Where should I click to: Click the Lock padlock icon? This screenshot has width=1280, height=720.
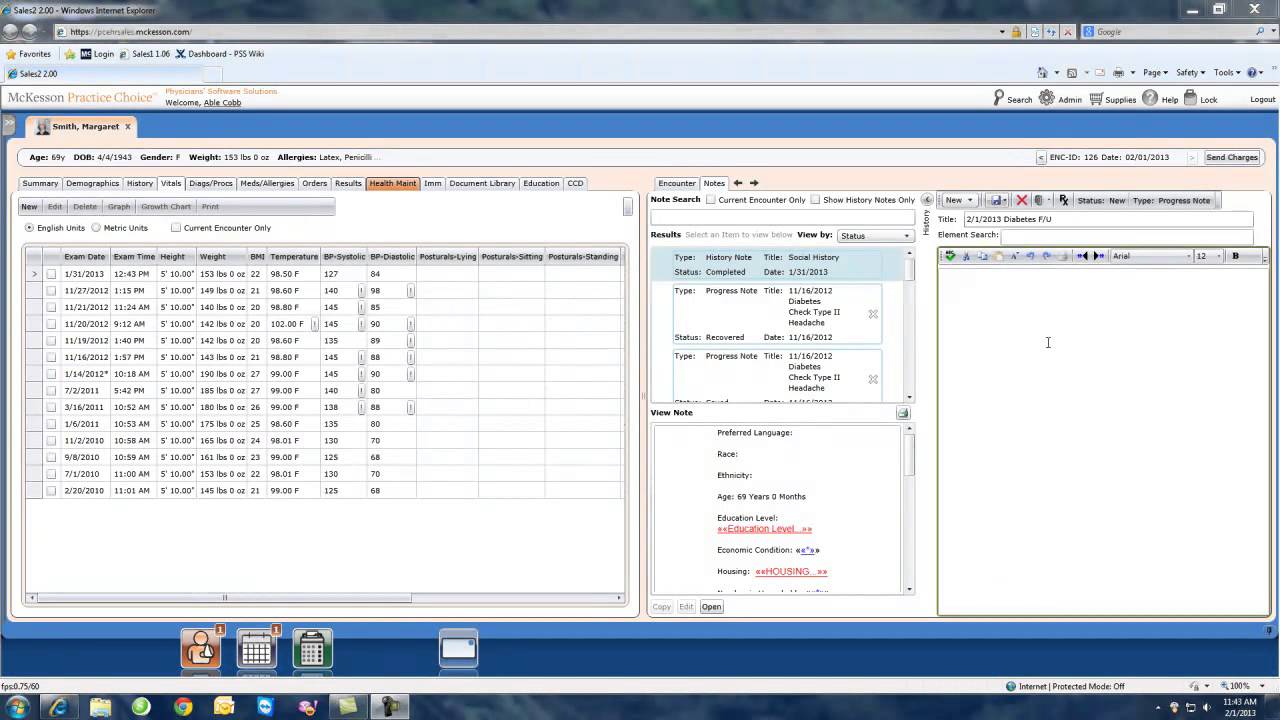pos(1190,98)
